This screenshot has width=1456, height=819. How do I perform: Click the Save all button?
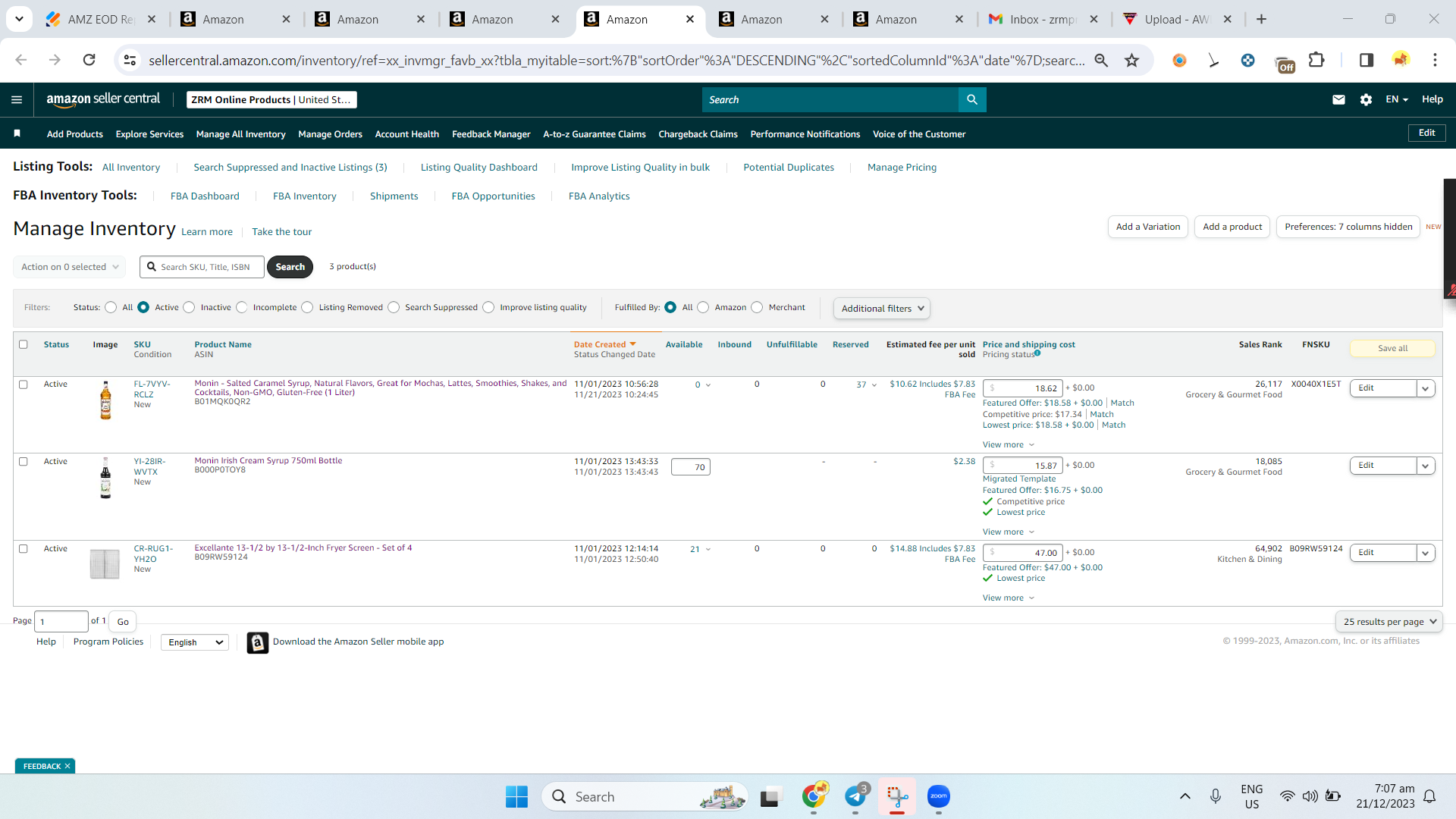click(x=1392, y=348)
